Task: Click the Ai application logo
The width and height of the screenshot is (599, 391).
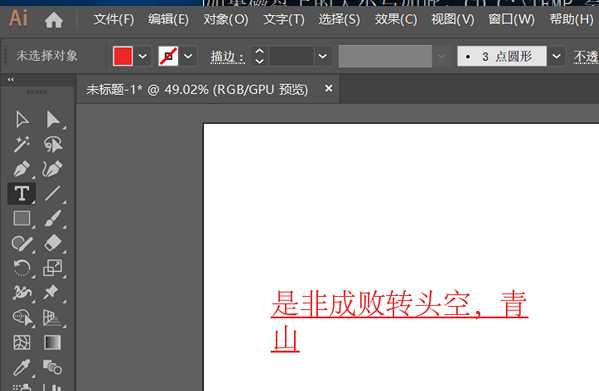Action: [18, 18]
